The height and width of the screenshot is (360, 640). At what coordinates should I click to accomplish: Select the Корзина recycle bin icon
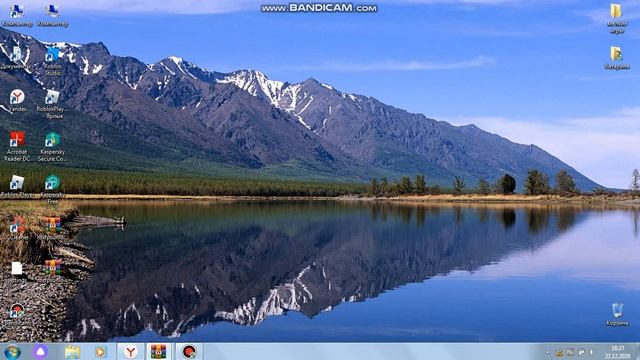click(x=617, y=314)
